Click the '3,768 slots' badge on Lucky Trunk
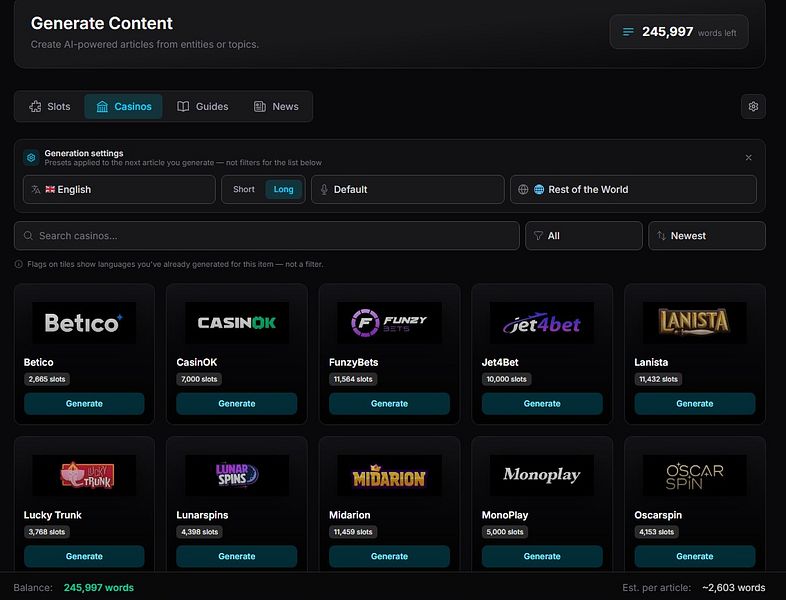This screenshot has width=786, height=600. pos(47,532)
